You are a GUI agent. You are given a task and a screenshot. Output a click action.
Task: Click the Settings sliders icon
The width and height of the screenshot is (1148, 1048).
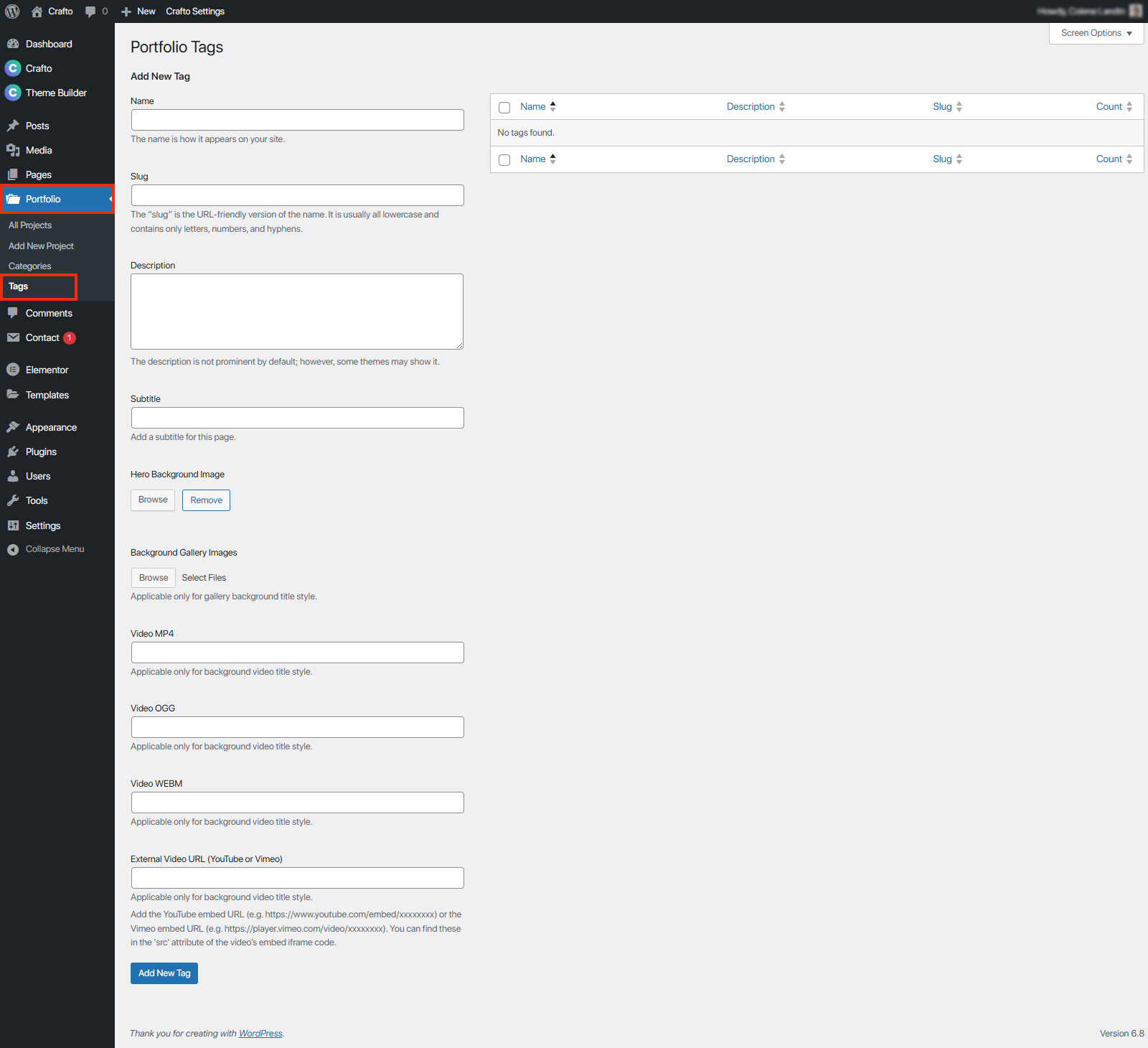point(13,525)
